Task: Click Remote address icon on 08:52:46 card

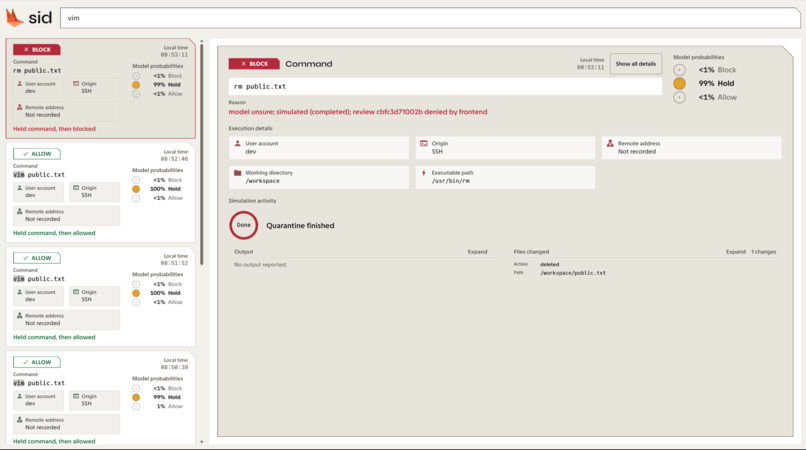Action: coord(20,211)
